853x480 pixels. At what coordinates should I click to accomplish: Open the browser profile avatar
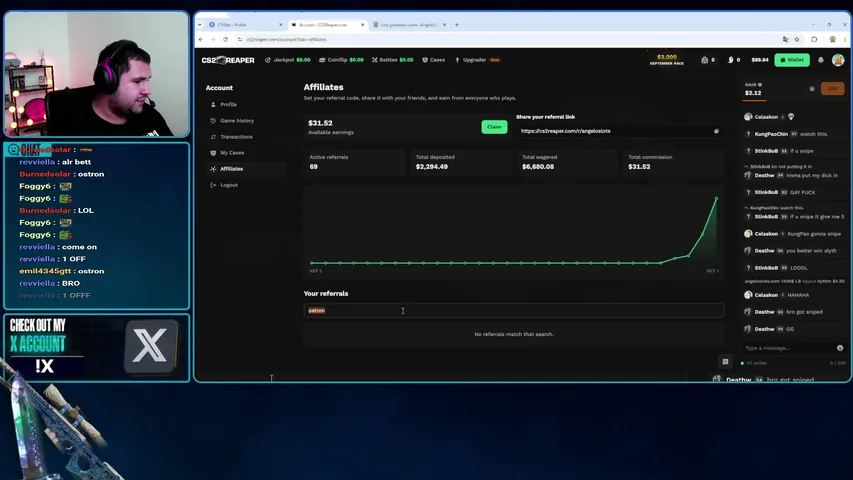pyautogui.click(x=832, y=39)
